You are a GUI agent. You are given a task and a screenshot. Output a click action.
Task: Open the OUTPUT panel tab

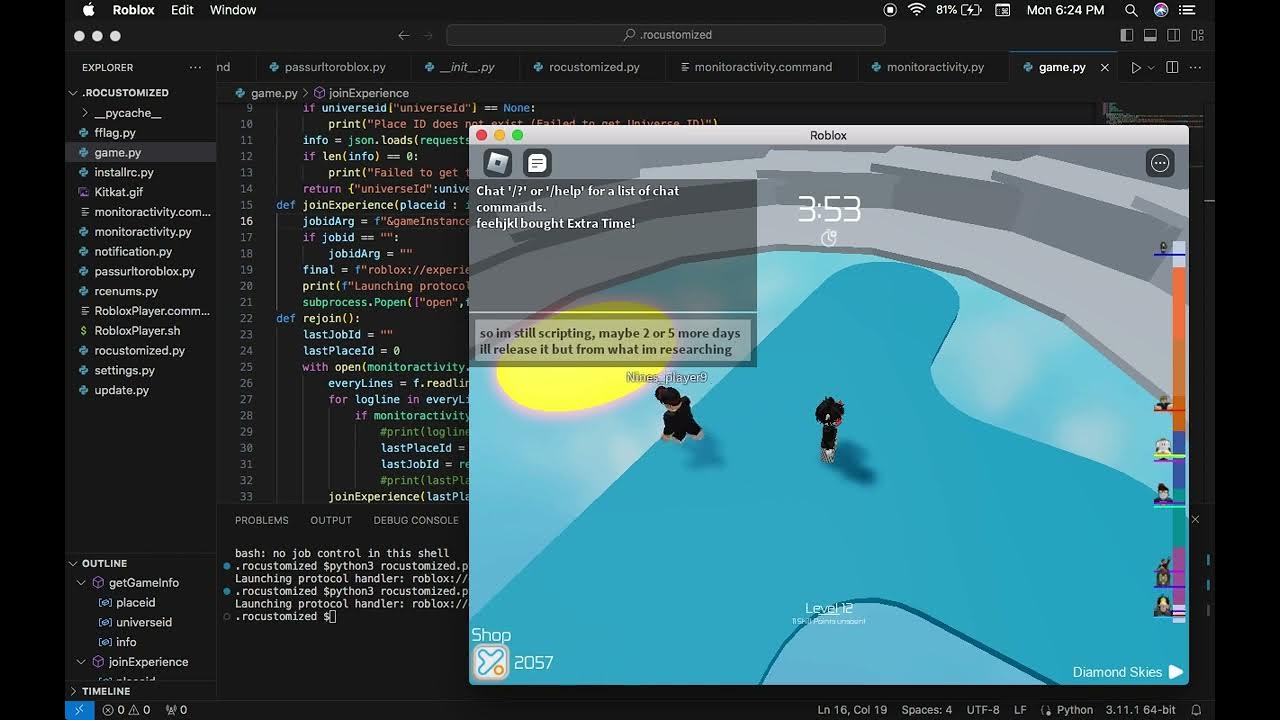(331, 520)
